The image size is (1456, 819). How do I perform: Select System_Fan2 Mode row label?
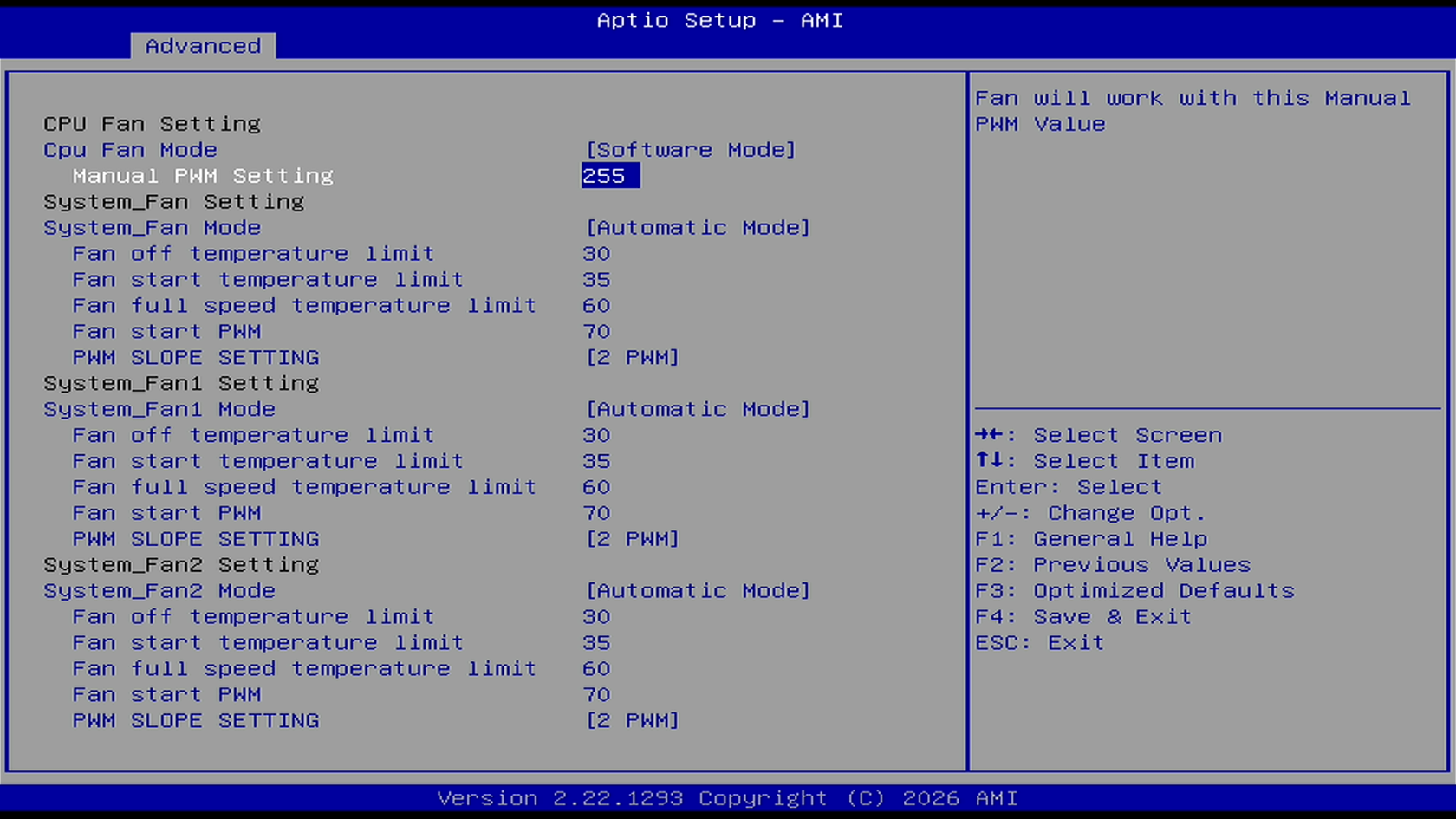pos(159,591)
